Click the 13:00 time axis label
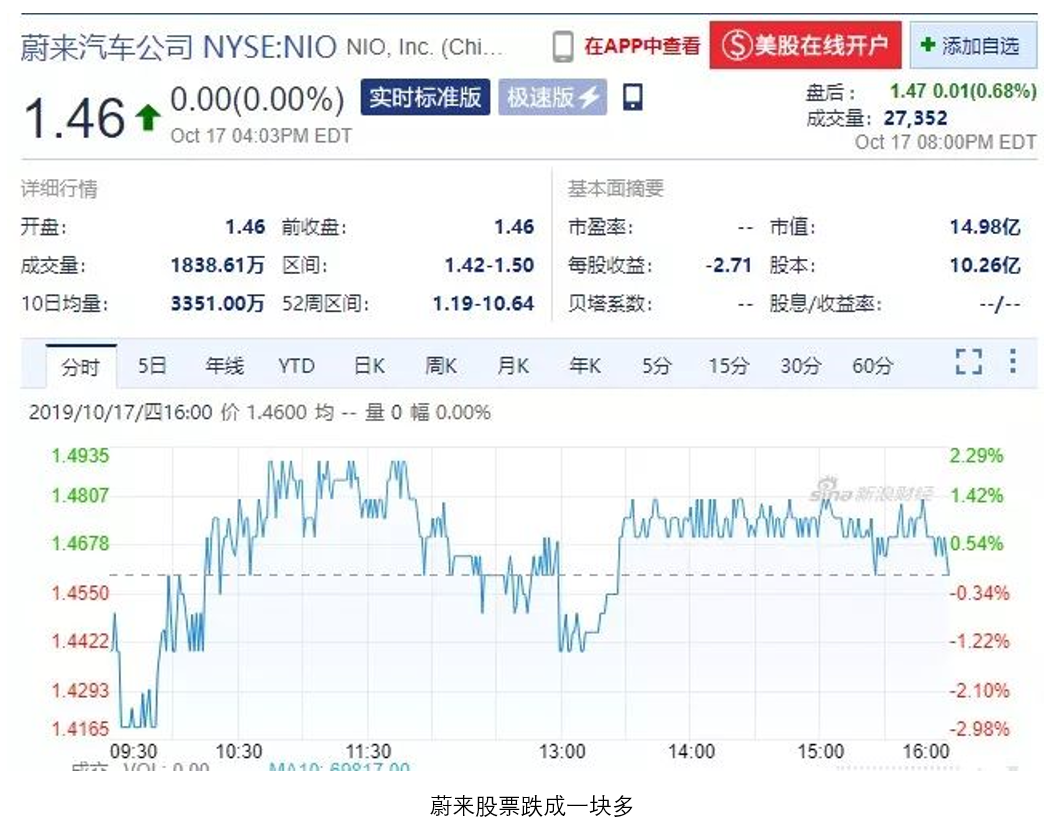This screenshot has width=1044, height=829. click(562, 752)
